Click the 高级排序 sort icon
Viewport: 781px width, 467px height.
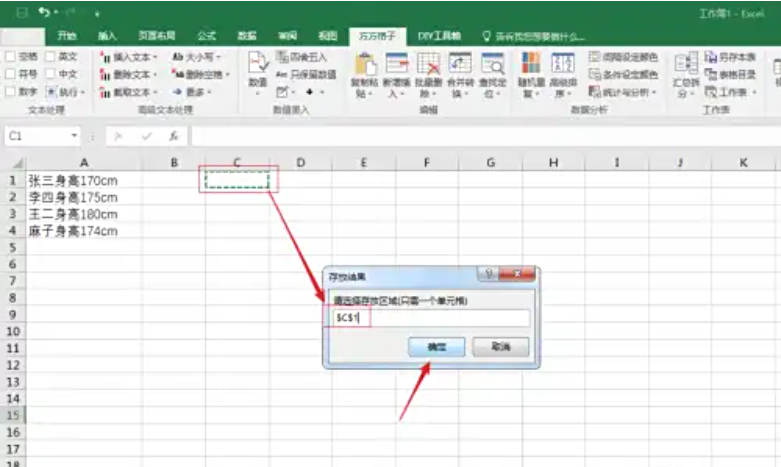[563, 64]
